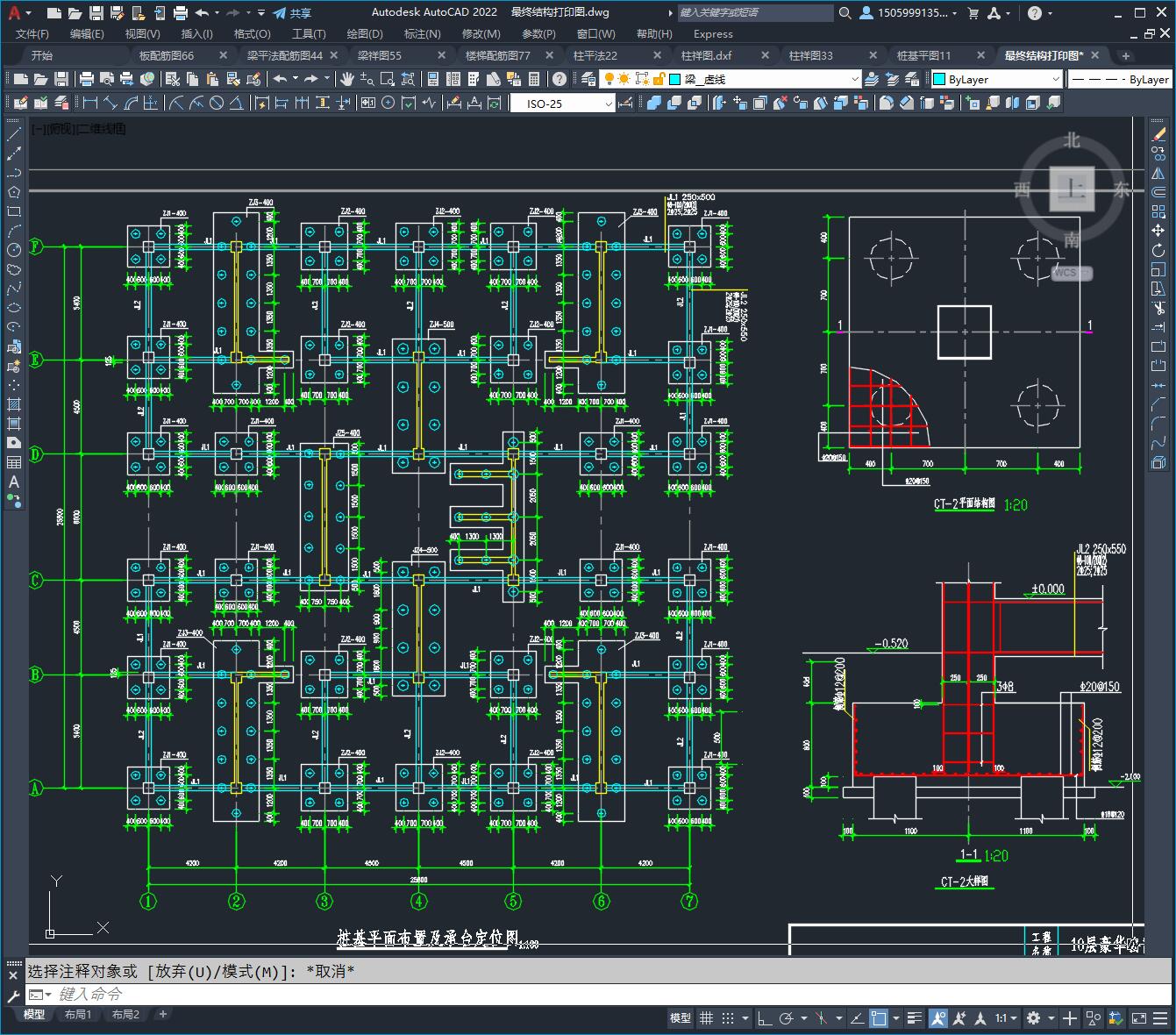
Task: Select the Angular dimension tool
Action: pyautogui.click(x=237, y=103)
